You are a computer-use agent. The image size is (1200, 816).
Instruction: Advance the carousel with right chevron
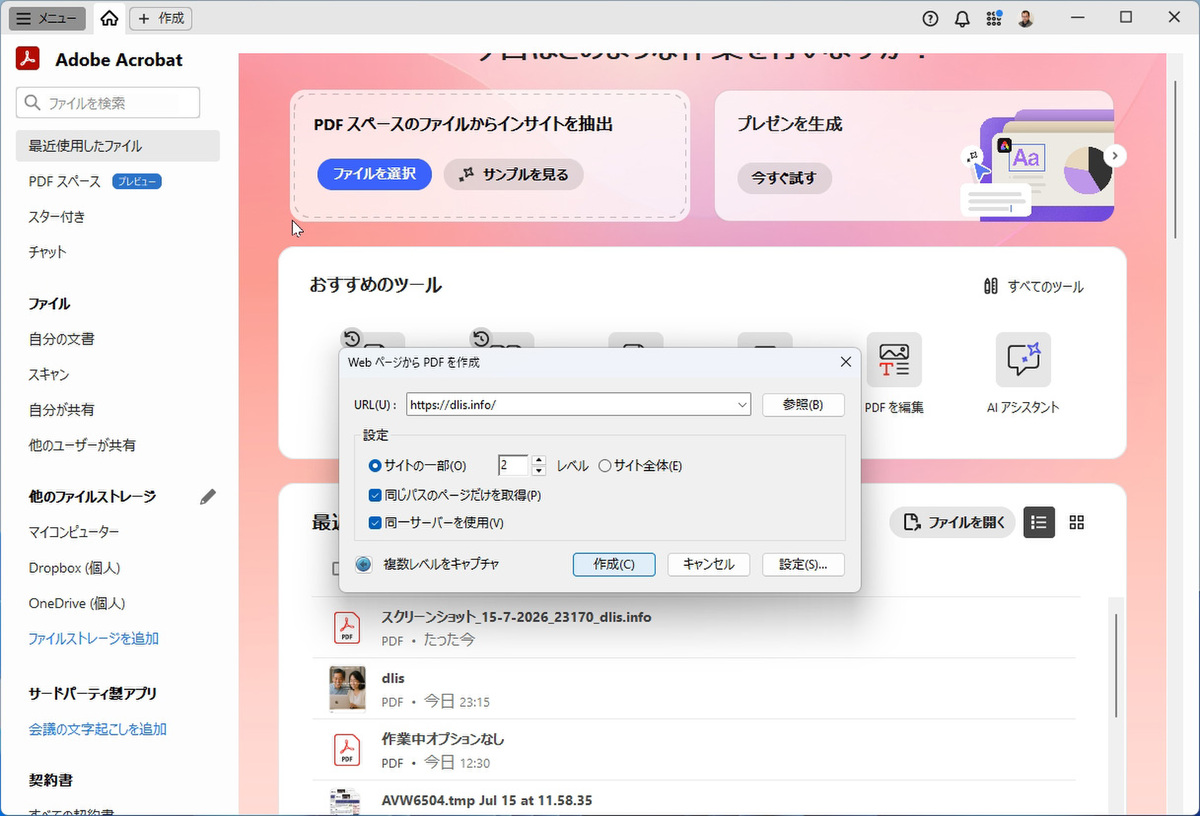pos(1117,156)
